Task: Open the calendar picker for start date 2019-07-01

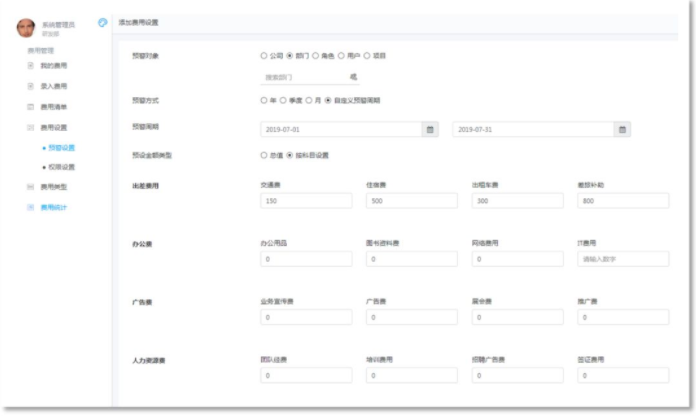Action: 430,130
